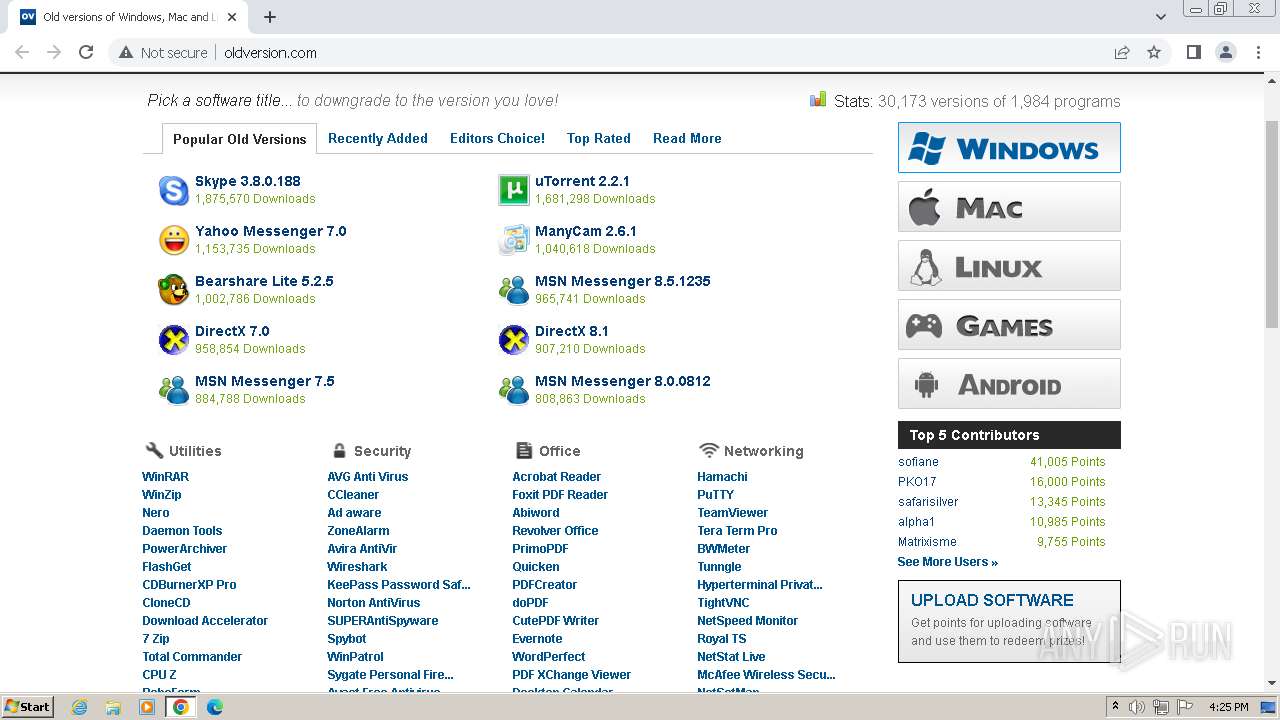Click the taskbar clock showing 4:25 PM
Image resolution: width=1280 pixels, height=720 pixels.
pos(1228,707)
